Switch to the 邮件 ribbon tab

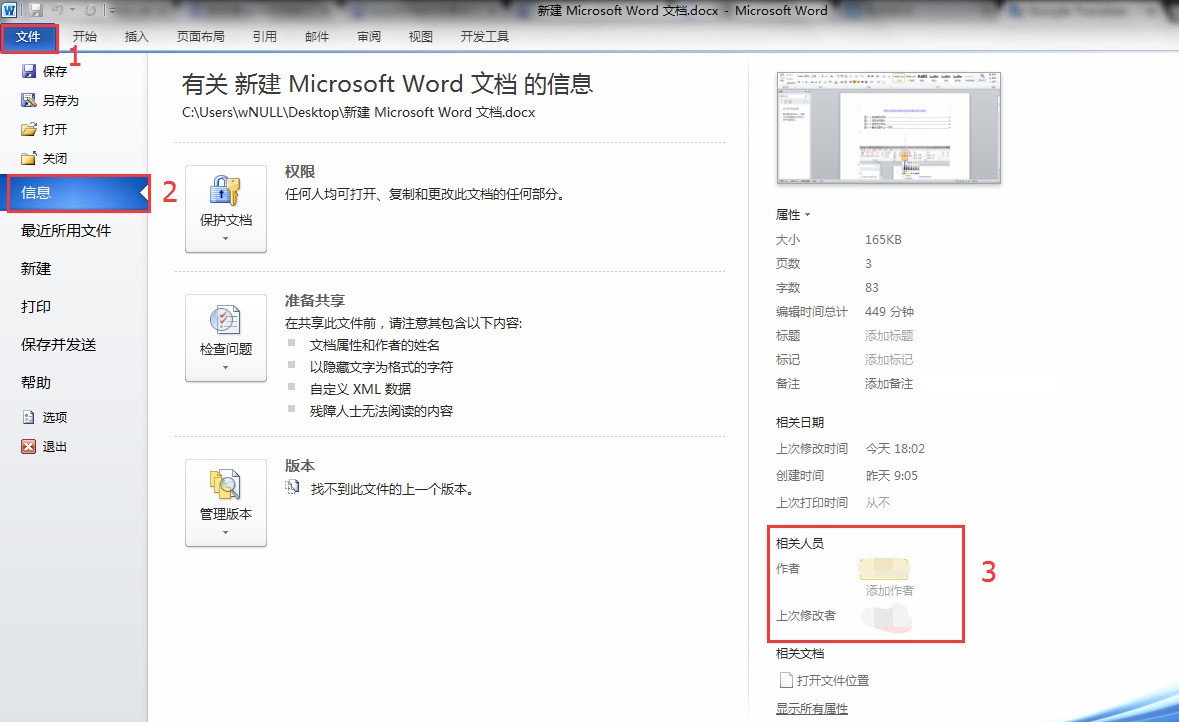coord(317,37)
